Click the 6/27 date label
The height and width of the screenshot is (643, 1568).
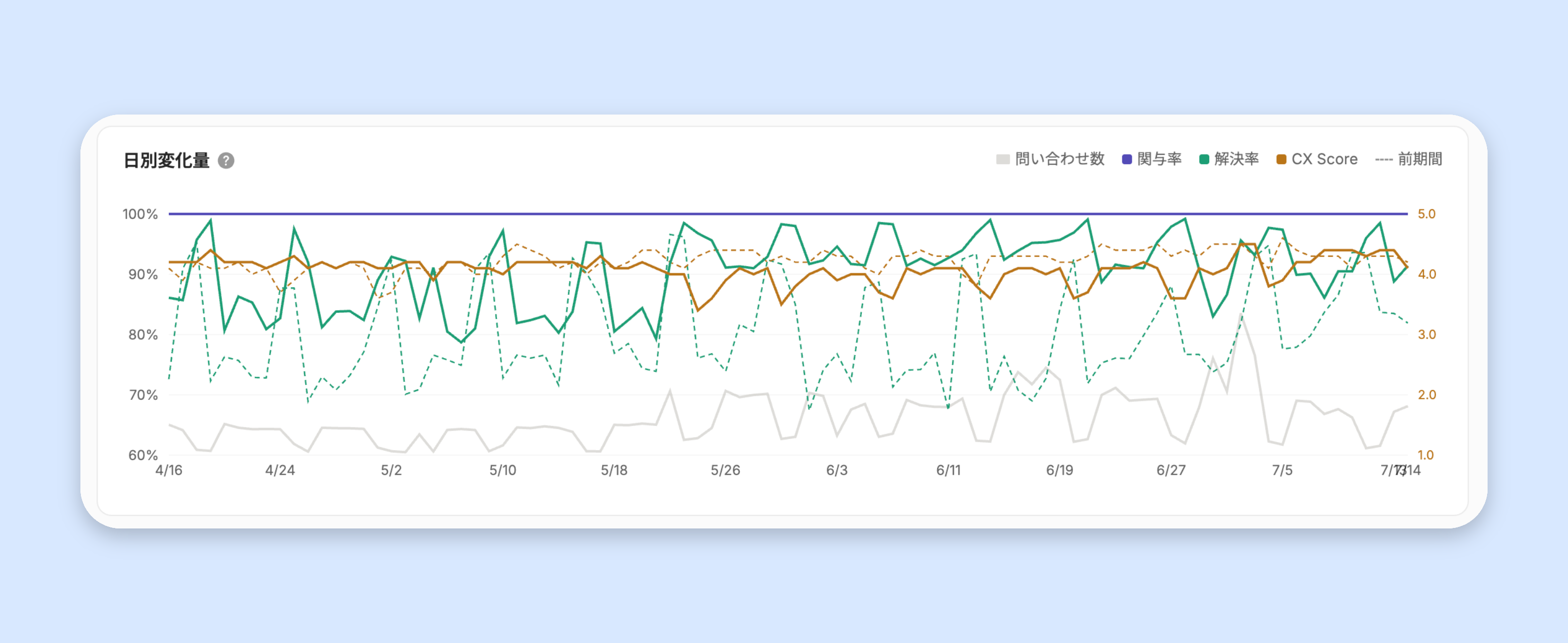(1171, 470)
